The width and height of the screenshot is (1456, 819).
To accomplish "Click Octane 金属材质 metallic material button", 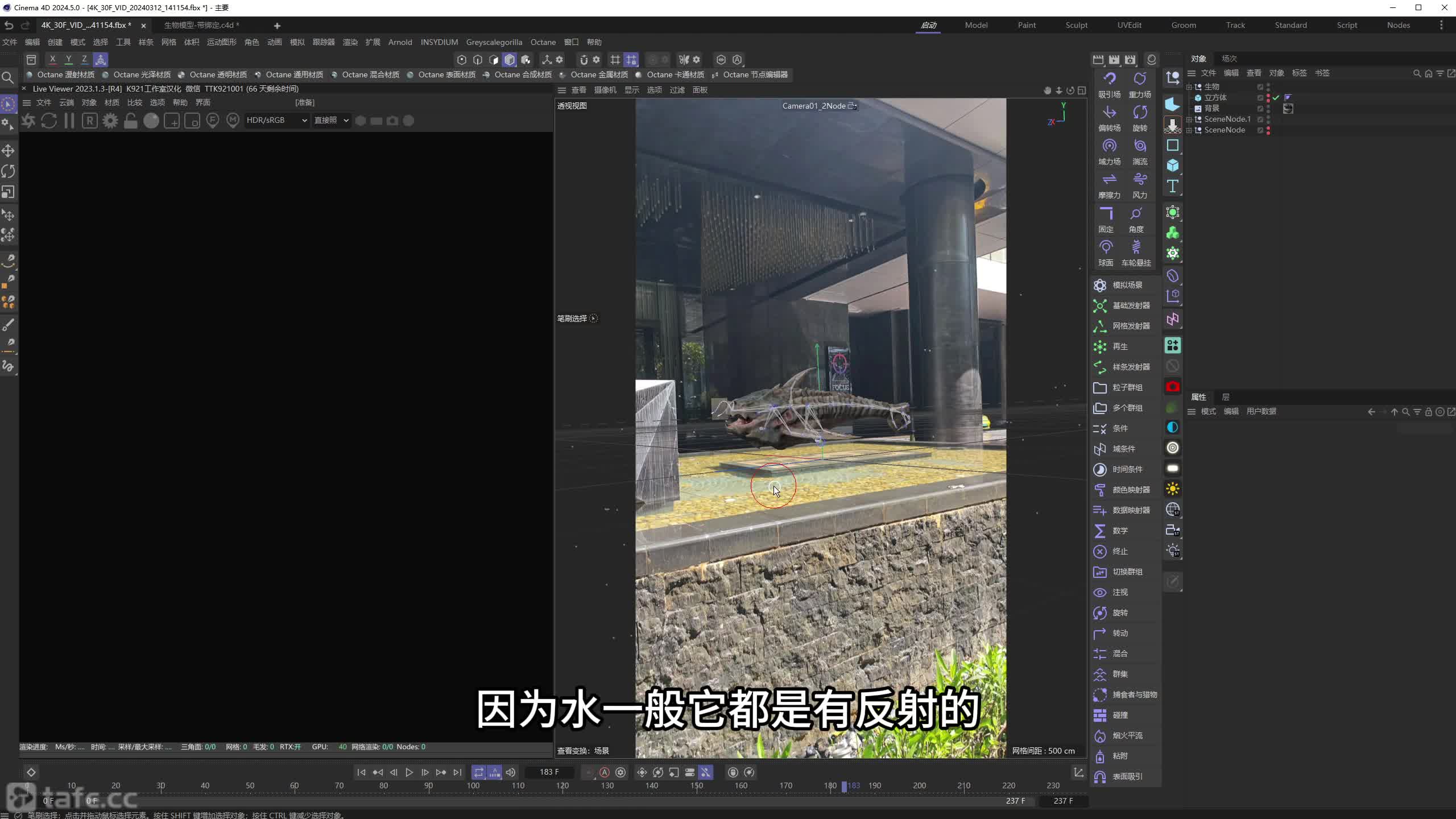I will click(594, 75).
